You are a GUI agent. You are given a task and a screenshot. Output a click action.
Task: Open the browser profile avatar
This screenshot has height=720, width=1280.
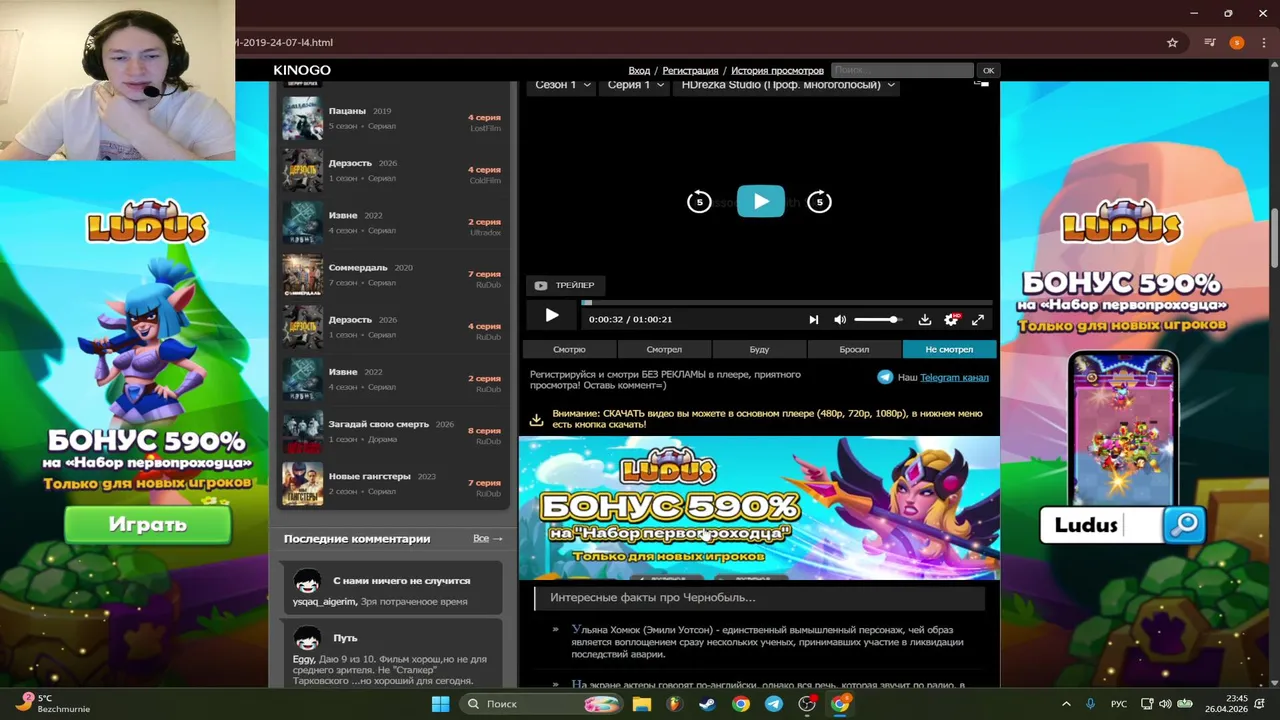[1237, 43]
